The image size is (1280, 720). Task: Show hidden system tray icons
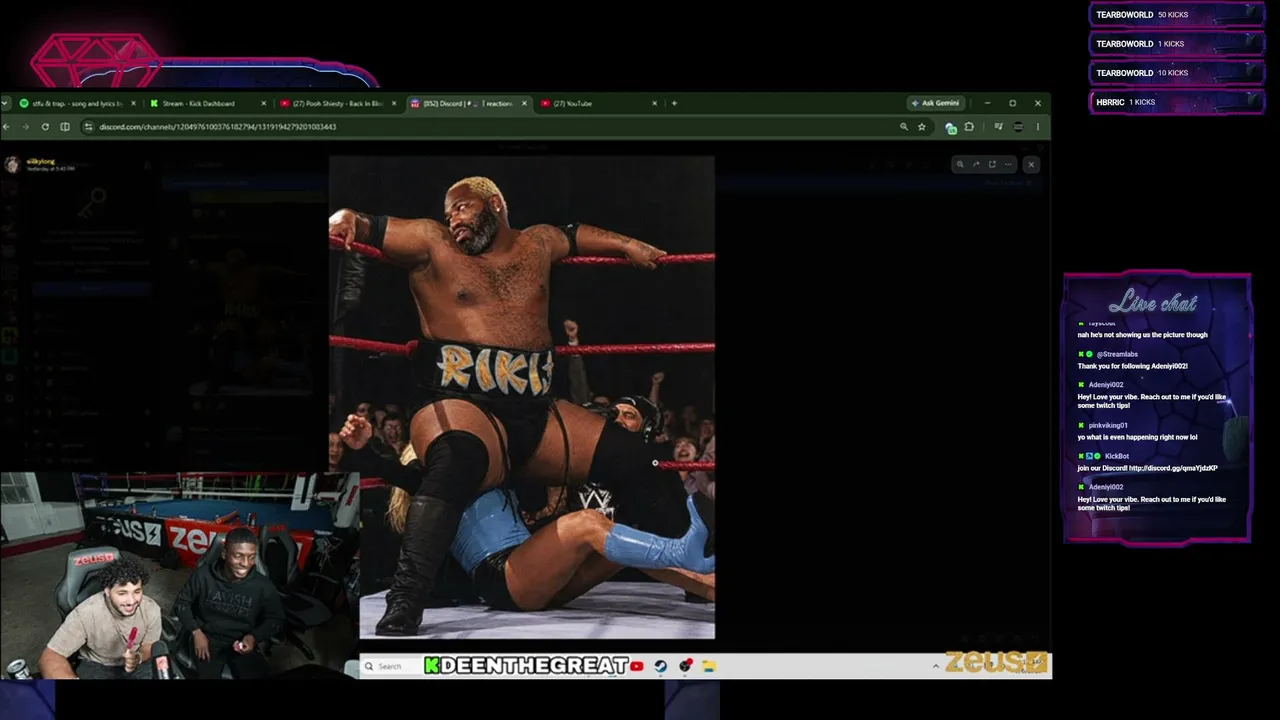tap(936, 666)
